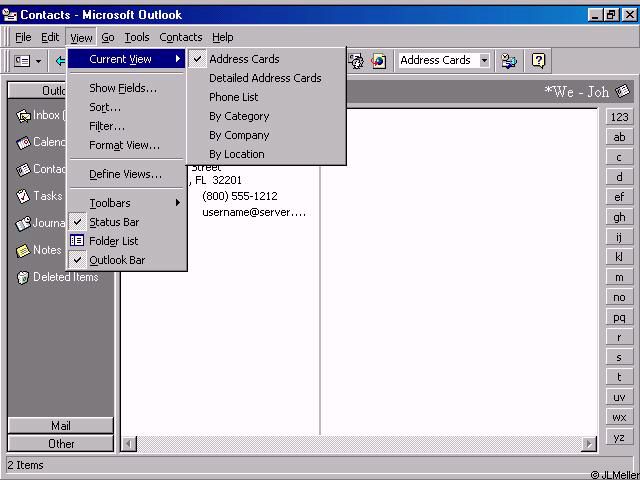640x480 pixels.
Task: Jump to contacts under ab index
Action: pyautogui.click(x=619, y=137)
